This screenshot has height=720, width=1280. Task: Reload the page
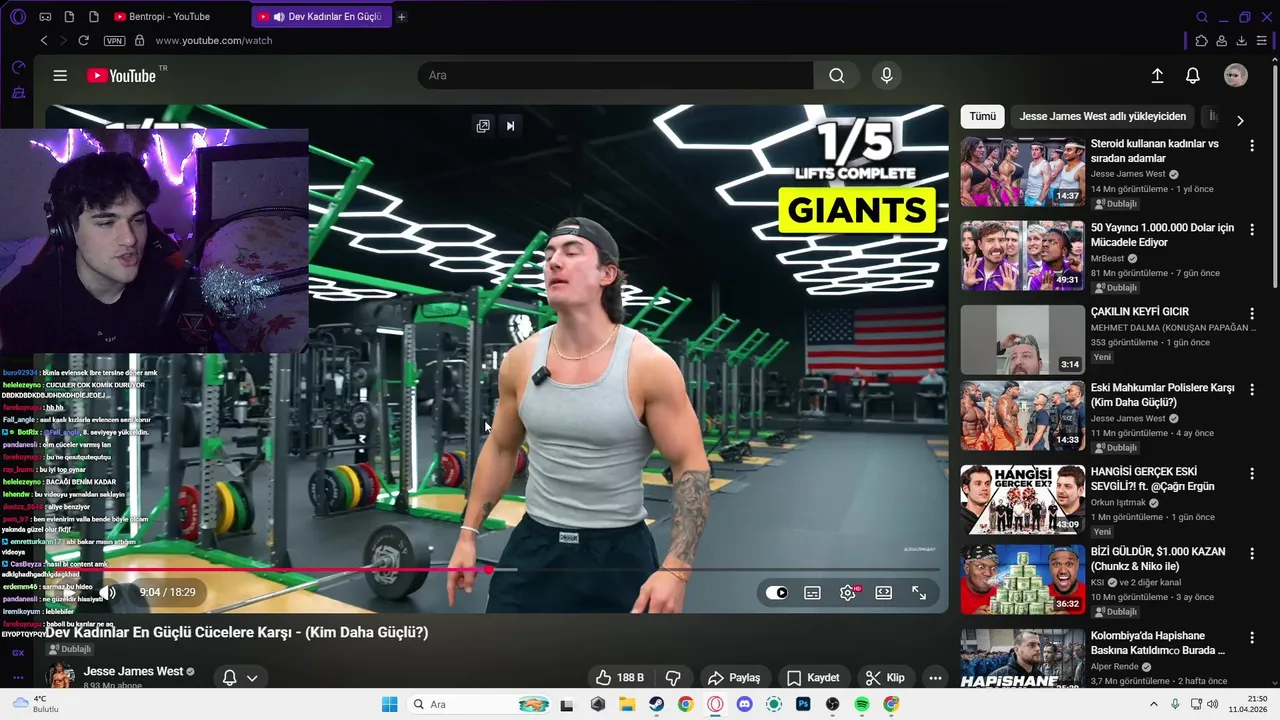(x=84, y=41)
